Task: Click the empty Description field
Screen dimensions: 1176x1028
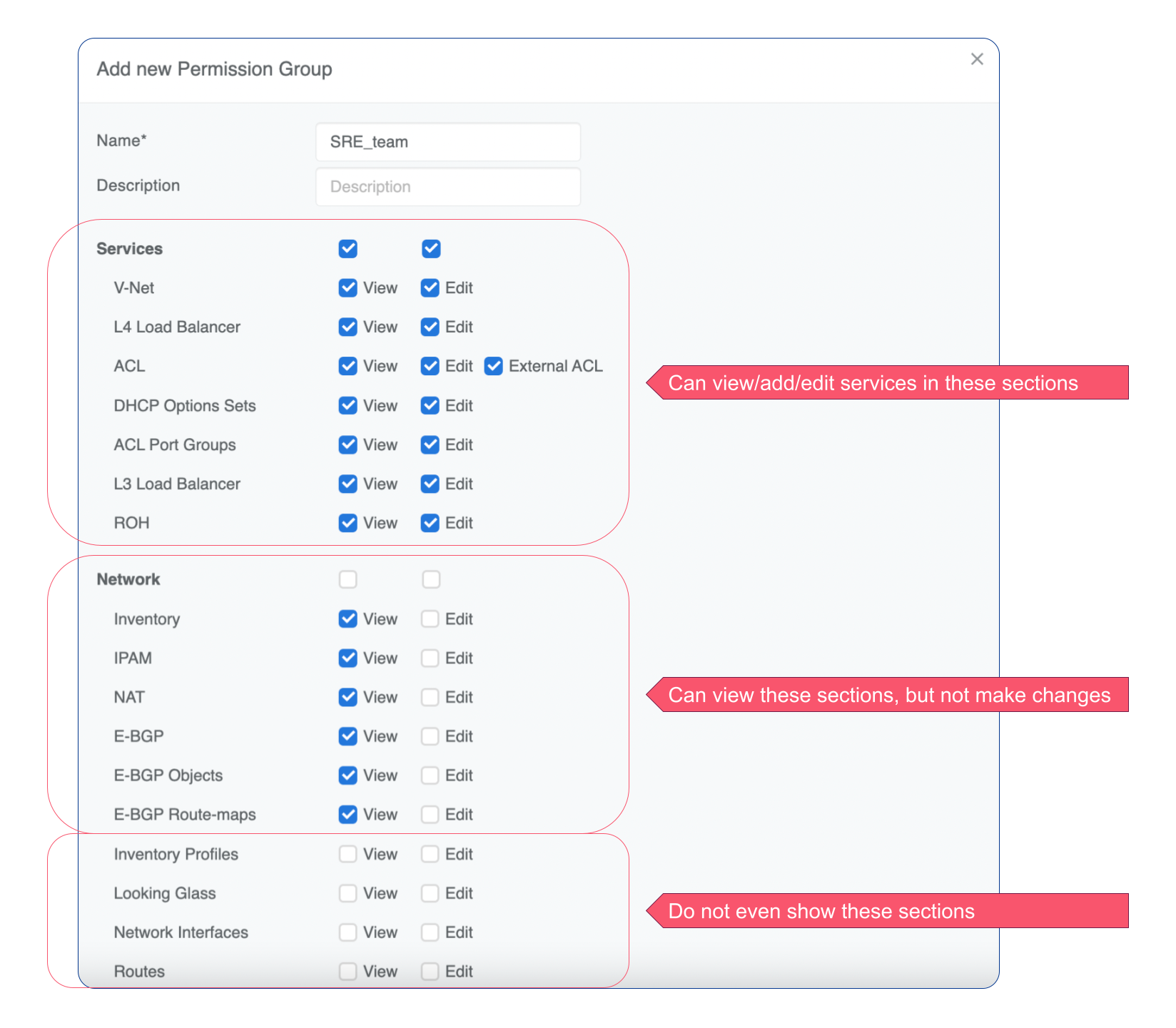Action: point(448,186)
